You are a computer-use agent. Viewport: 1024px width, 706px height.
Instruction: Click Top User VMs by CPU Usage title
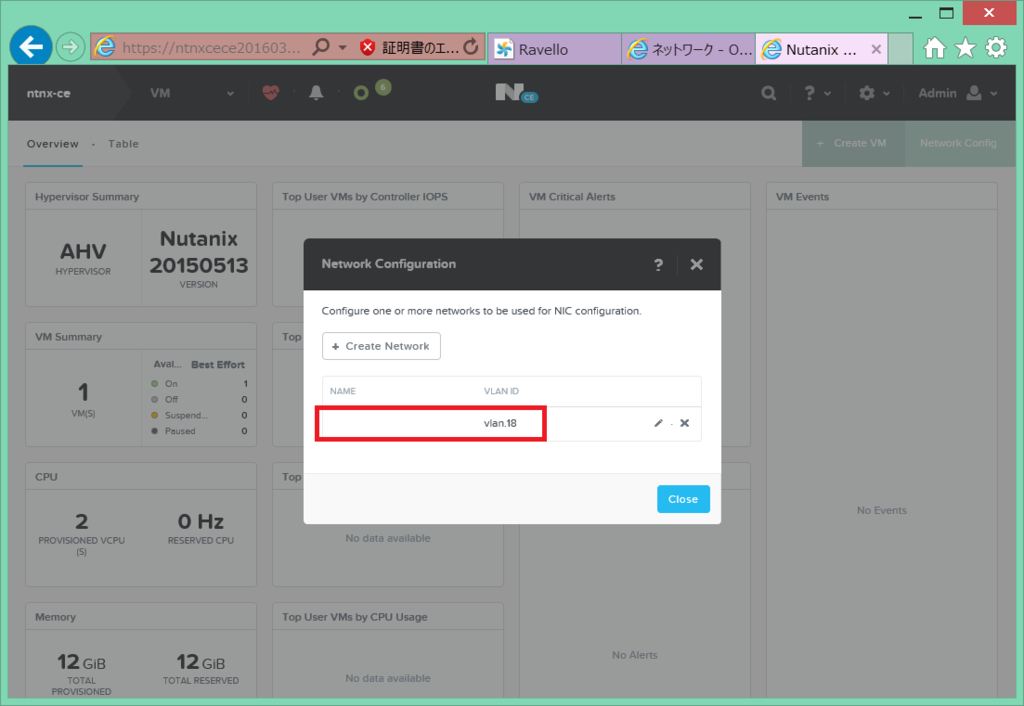(355, 617)
